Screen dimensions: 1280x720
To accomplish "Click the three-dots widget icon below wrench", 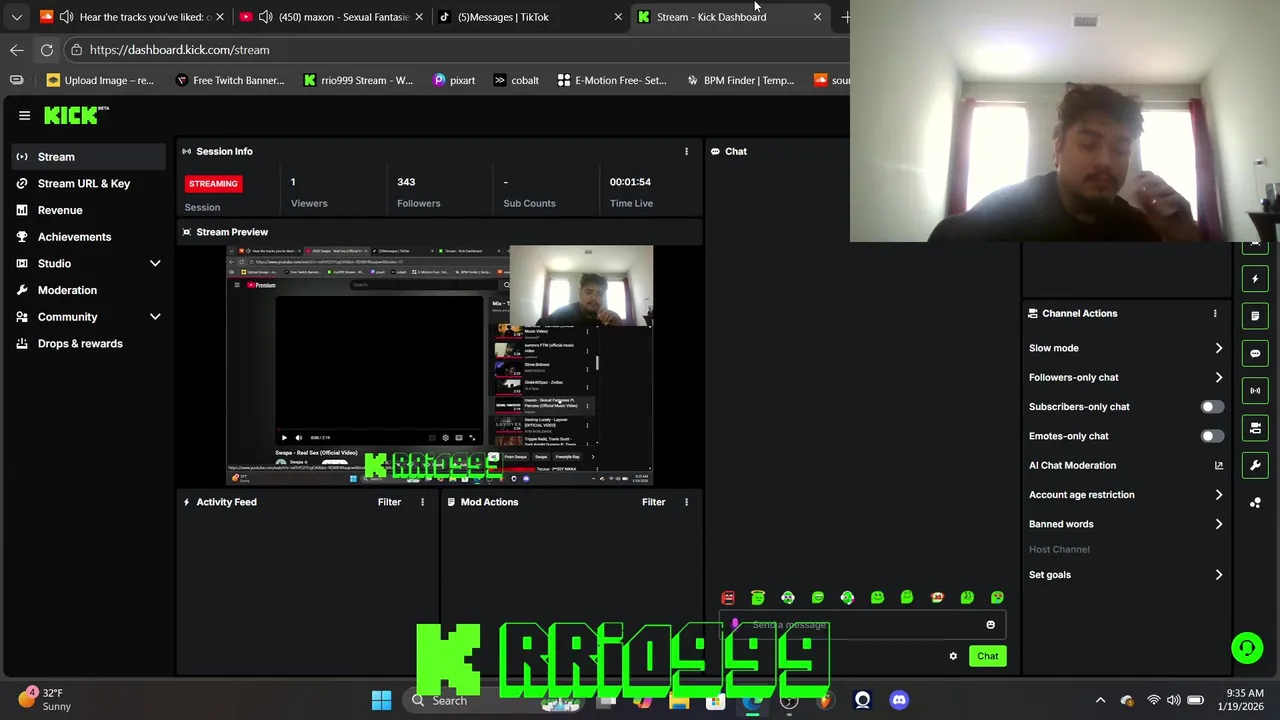I will pos(1255,502).
